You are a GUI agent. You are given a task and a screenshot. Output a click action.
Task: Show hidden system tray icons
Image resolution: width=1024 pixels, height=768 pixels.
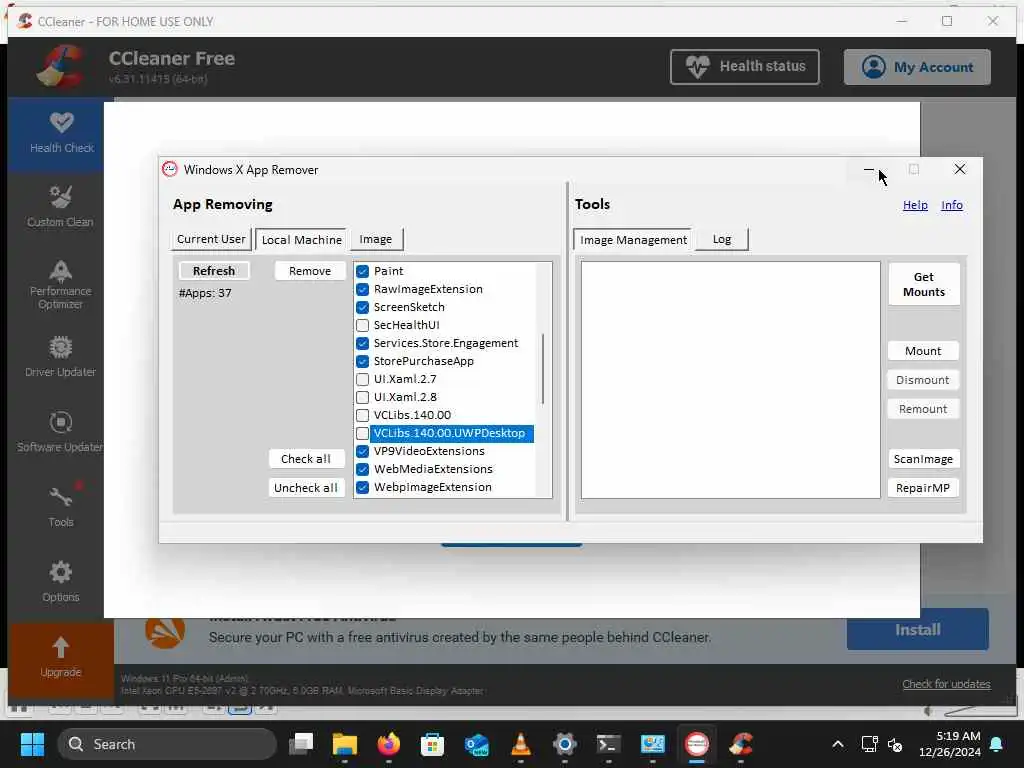click(x=838, y=744)
